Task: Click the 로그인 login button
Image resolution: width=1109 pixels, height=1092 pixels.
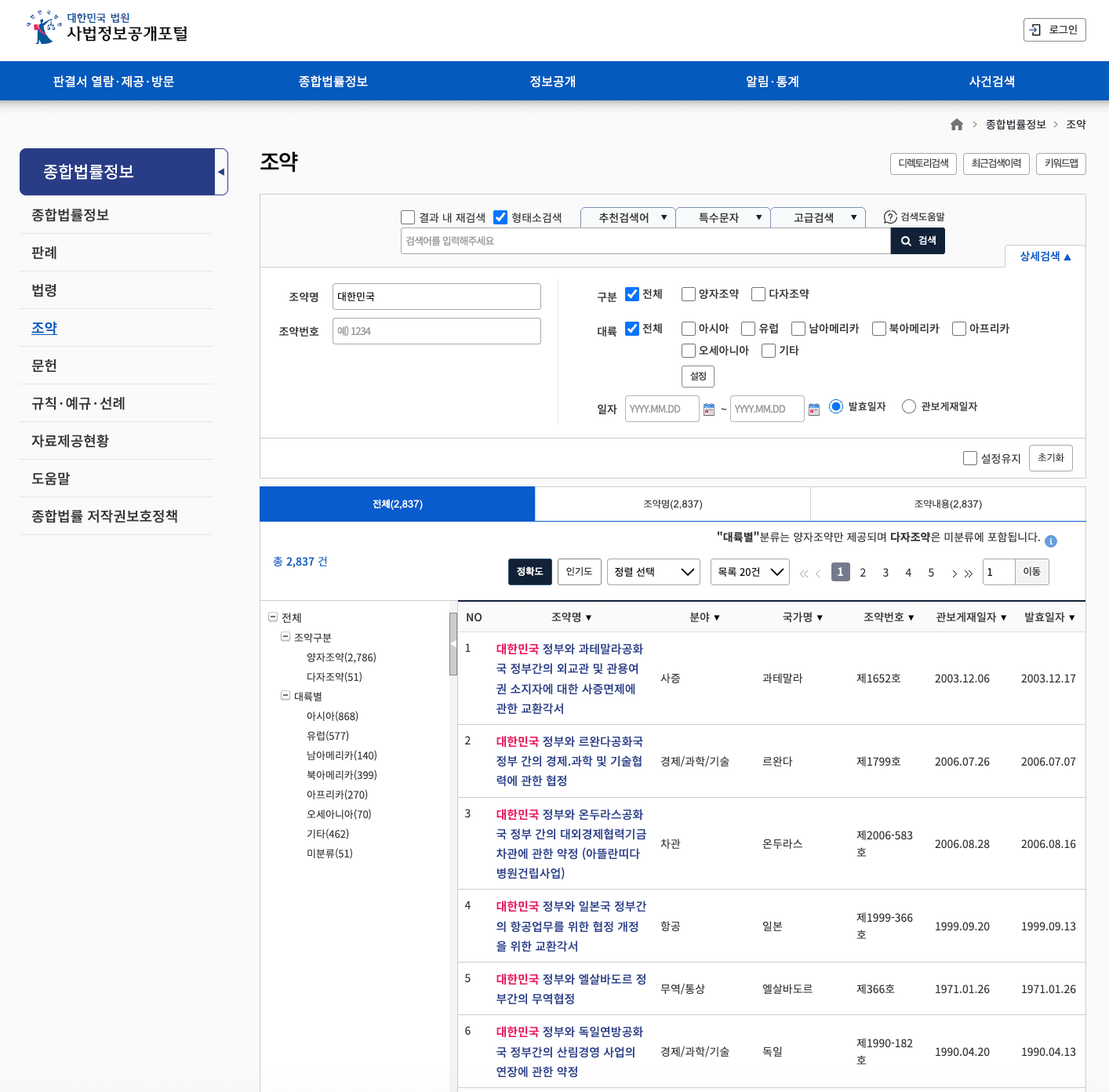Action: tap(1055, 30)
